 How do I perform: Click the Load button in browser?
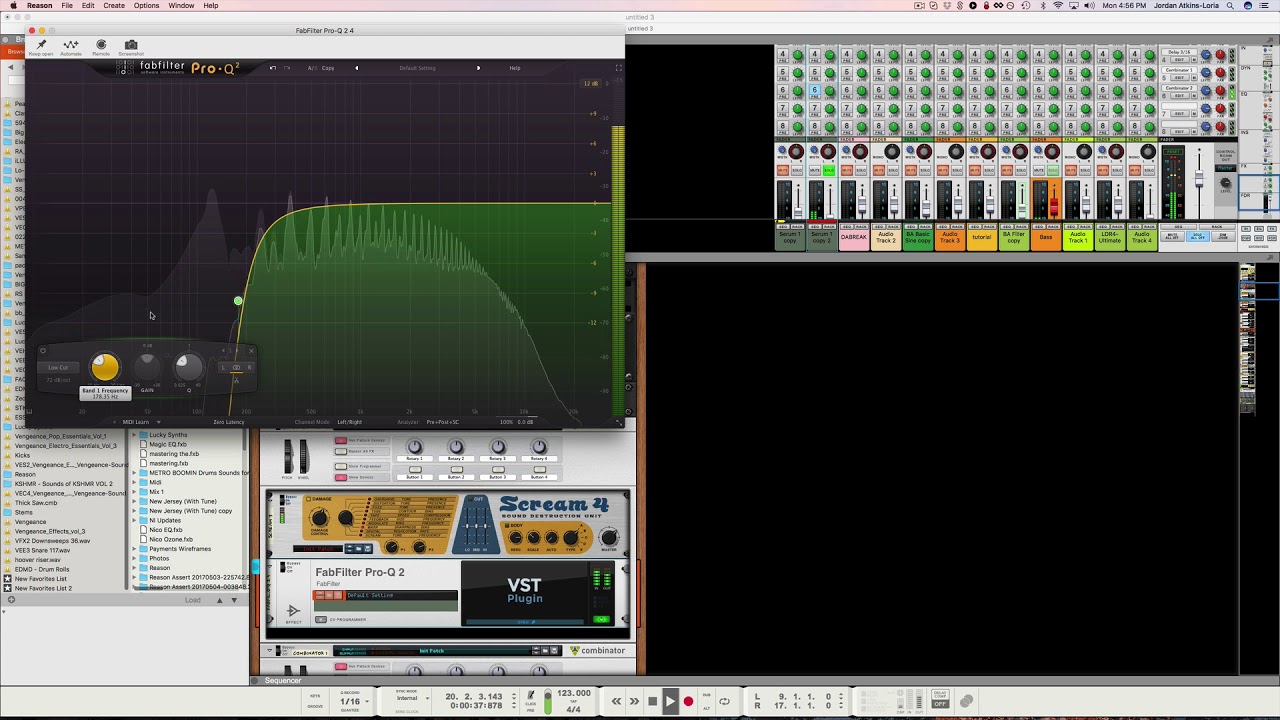coord(193,600)
